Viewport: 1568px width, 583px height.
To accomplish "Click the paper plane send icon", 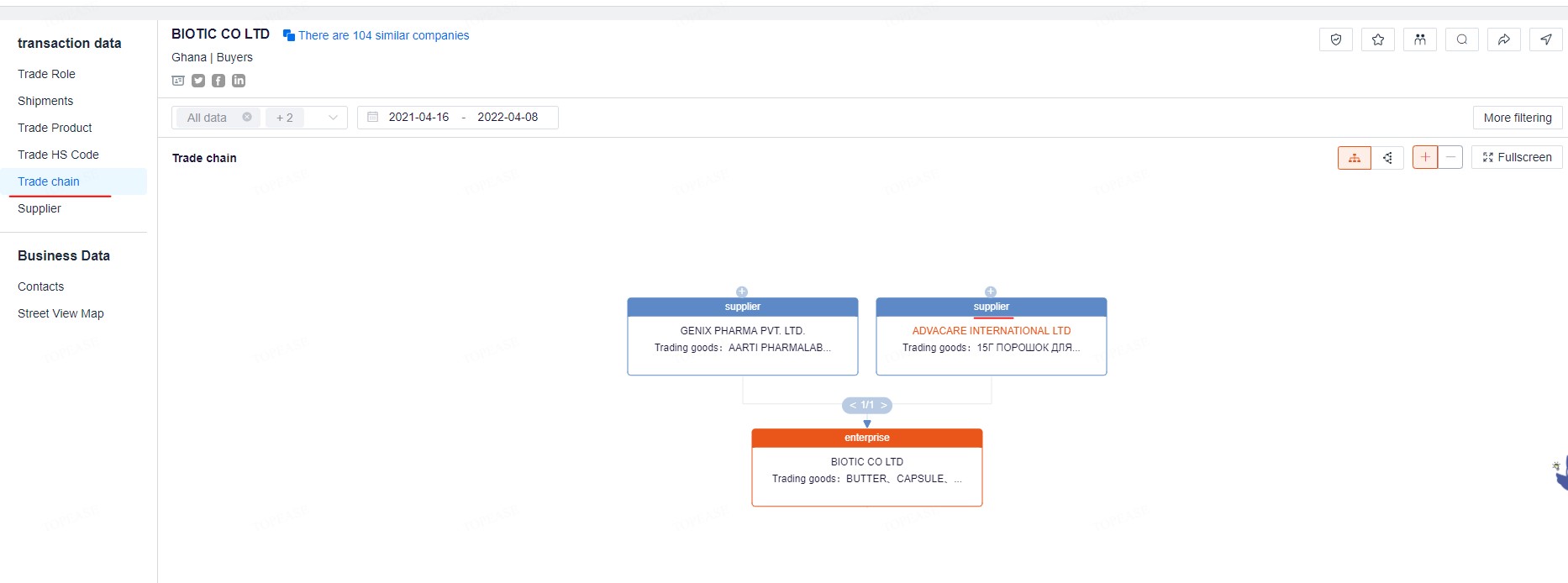I will coord(1546,39).
